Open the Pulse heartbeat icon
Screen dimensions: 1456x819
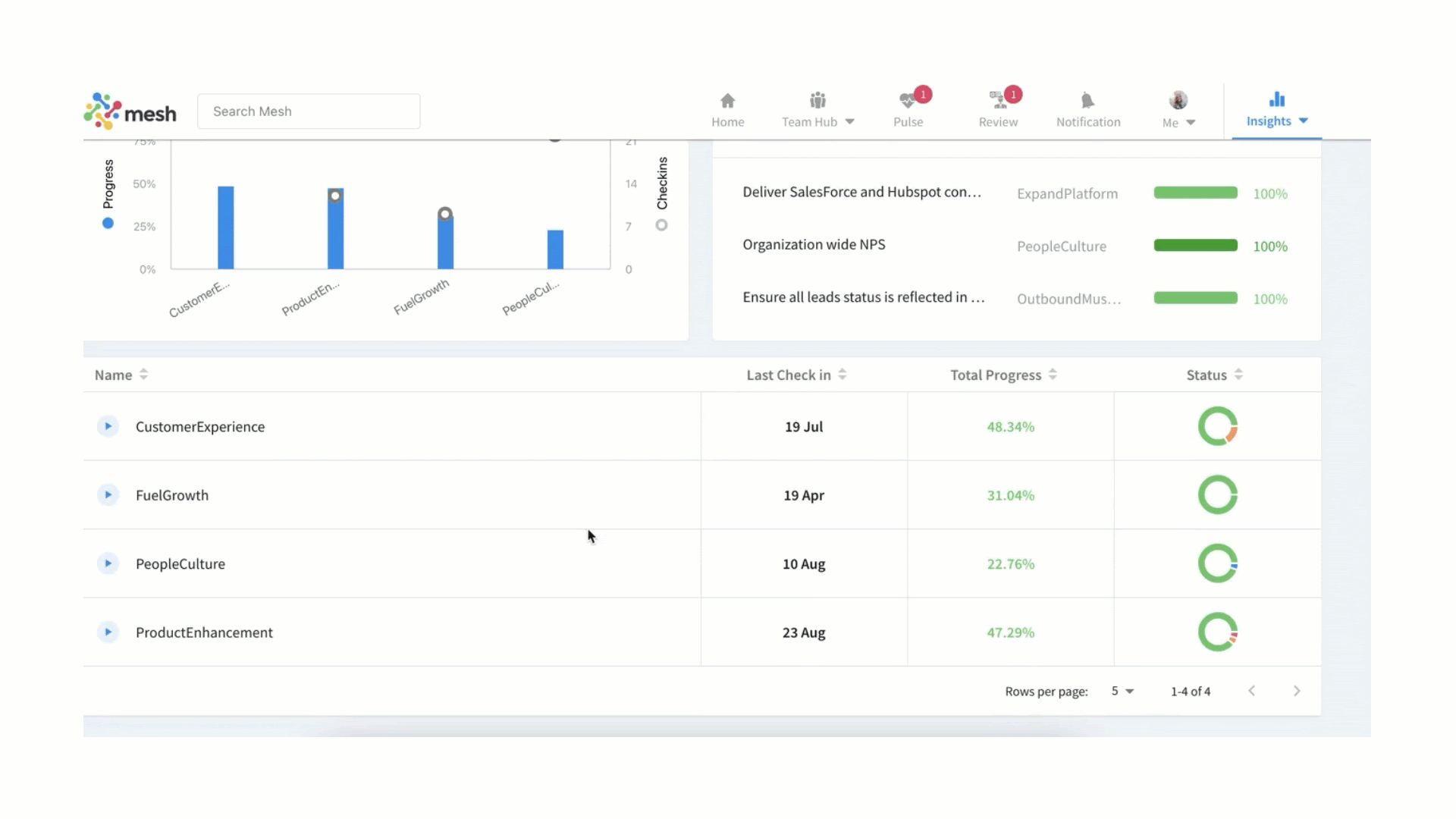[x=907, y=101]
